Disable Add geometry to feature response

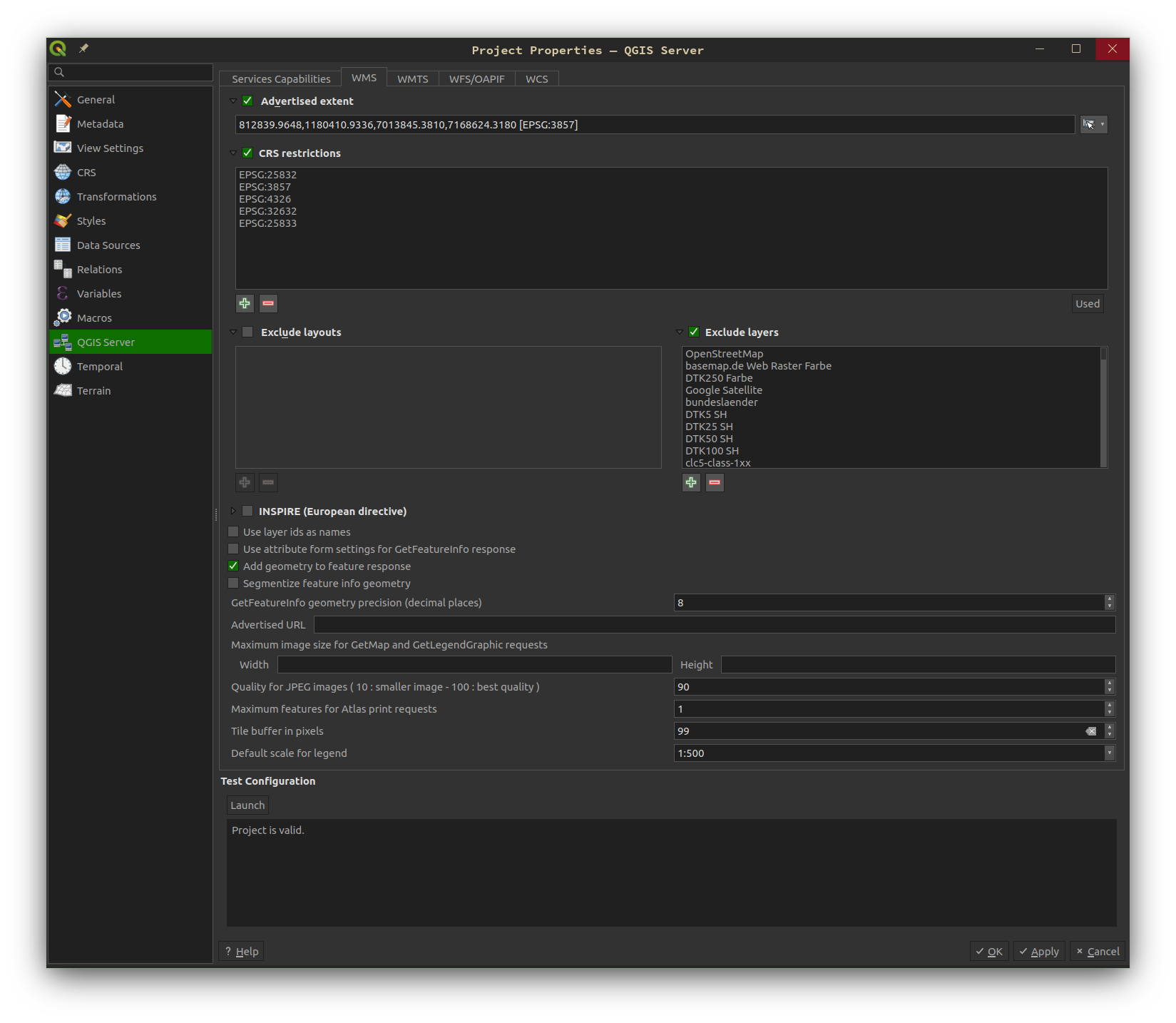233,566
